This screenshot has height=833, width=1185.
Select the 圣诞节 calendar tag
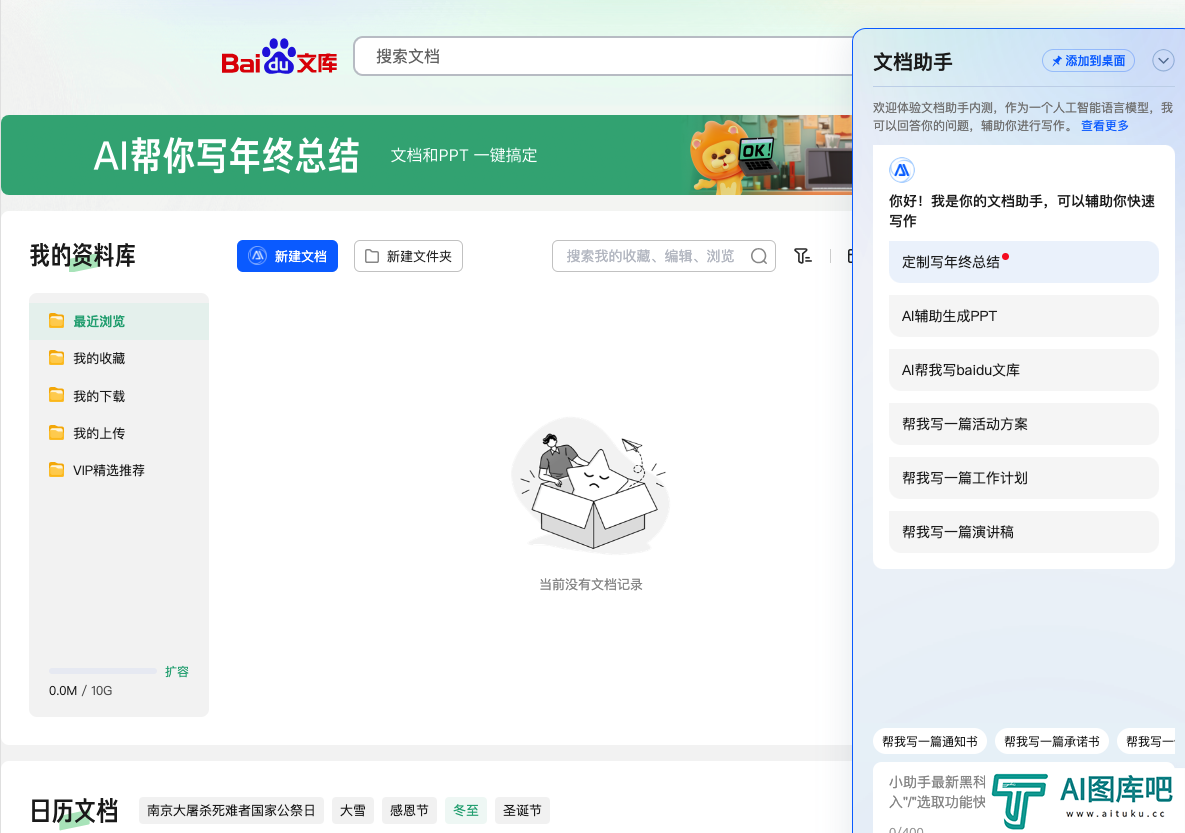(x=522, y=810)
